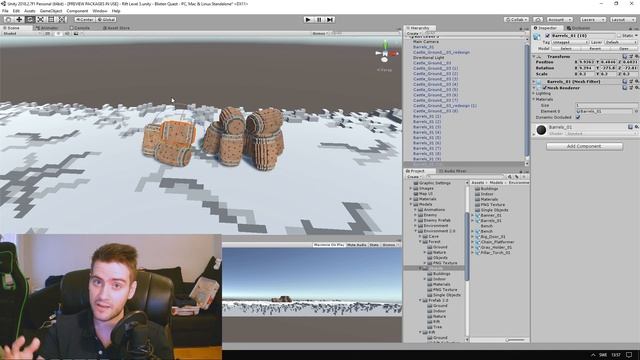640x360 pixels.
Task: Click the Play button
Action: pos(308,20)
